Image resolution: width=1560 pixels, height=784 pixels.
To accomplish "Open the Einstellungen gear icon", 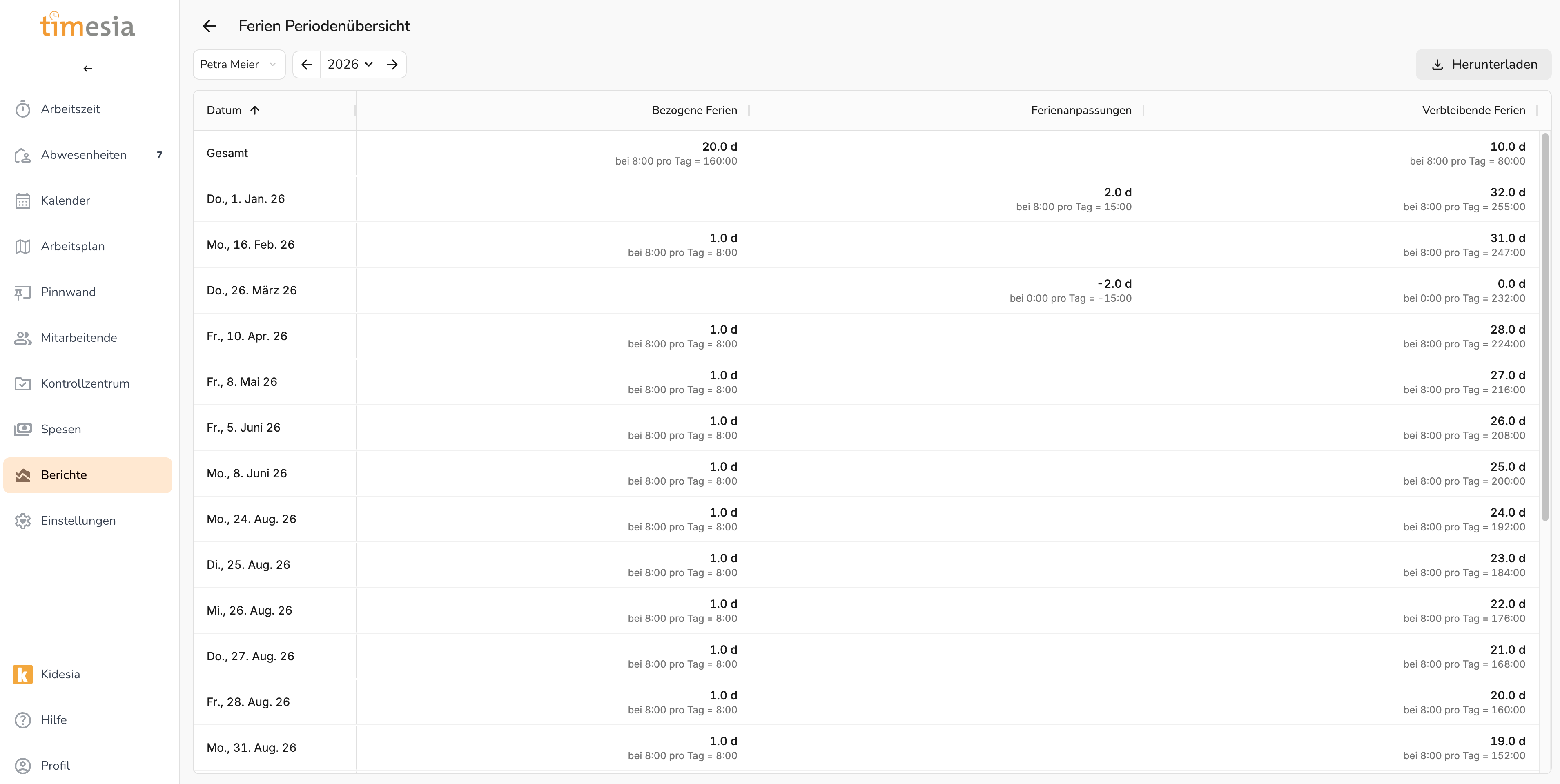I will pyautogui.click(x=23, y=521).
